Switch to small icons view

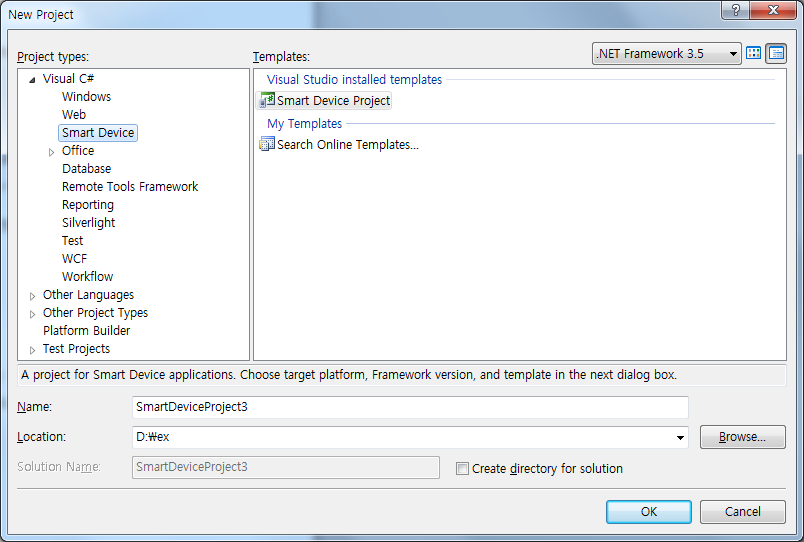(x=776, y=54)
